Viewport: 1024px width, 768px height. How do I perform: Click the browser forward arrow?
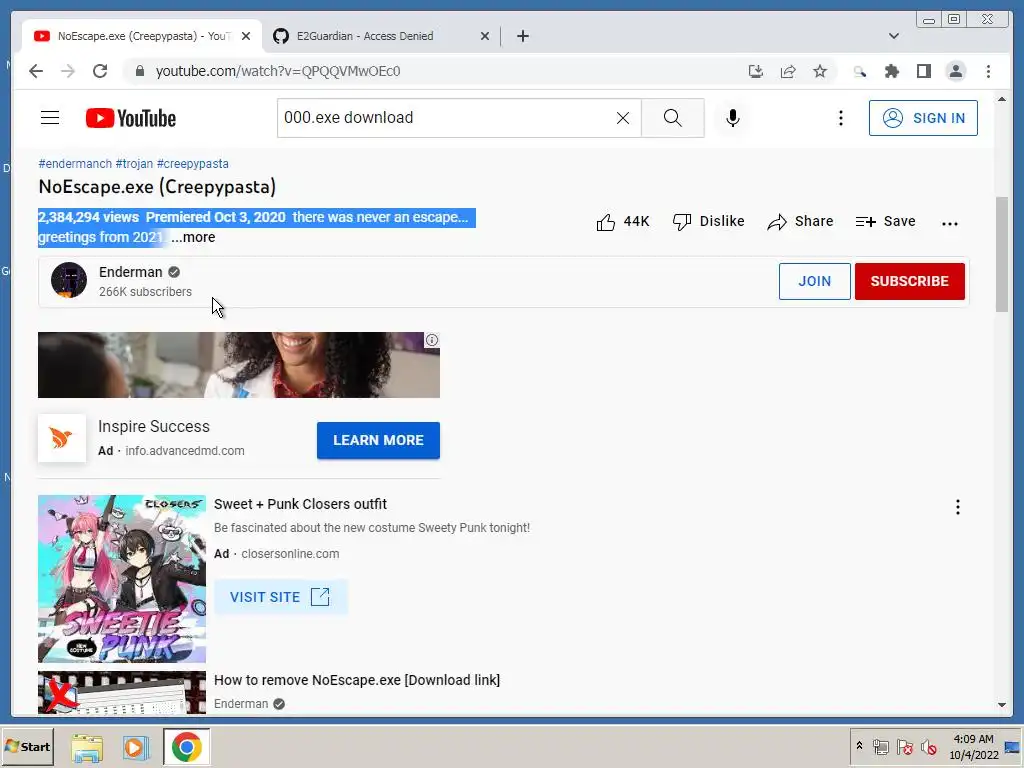click(68, 71)
